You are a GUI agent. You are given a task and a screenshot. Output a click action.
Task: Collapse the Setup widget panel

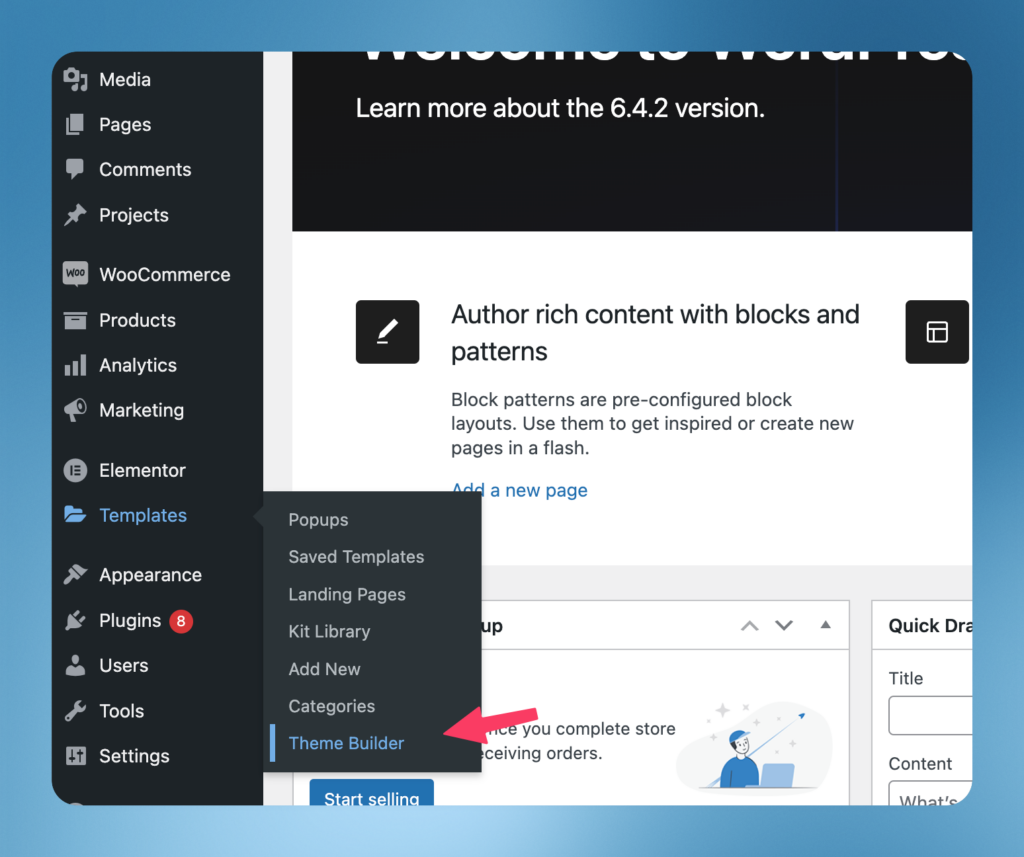coord(824,625)
